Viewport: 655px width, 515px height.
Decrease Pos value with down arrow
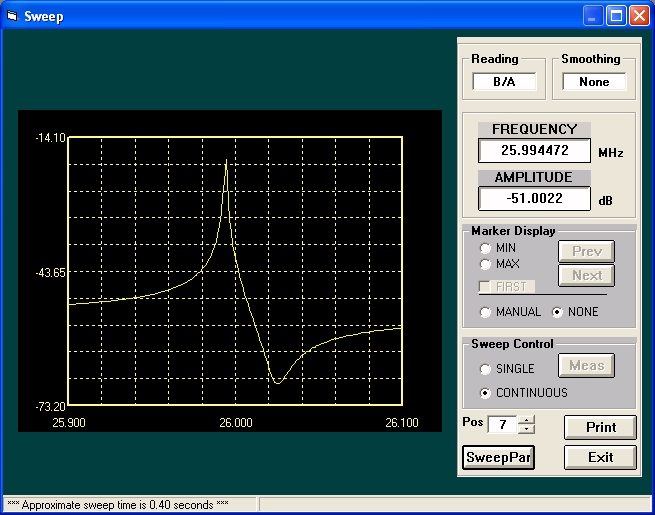click(x=527, y=429)
